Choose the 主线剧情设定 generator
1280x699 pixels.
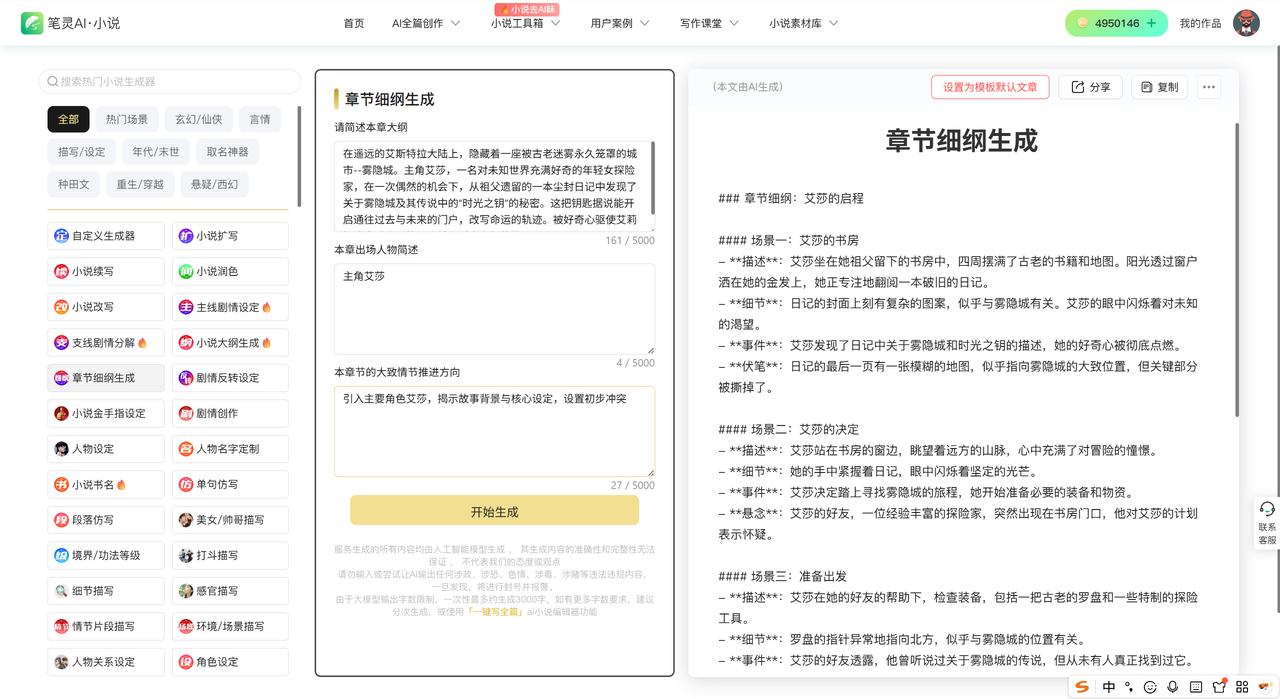230,307
